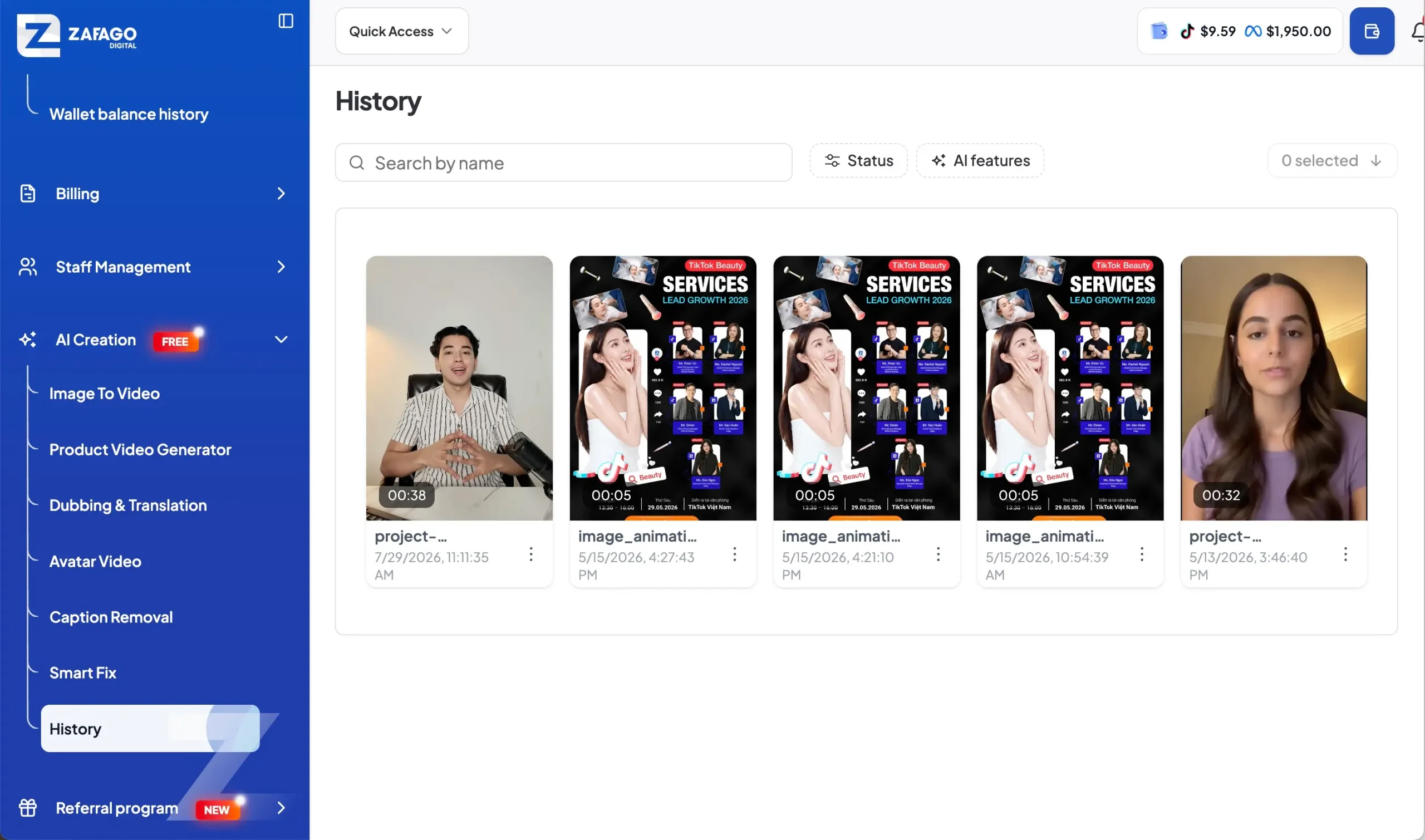Expand Referral program chevron
The image size is (1425, 840).
(x=281, y=808)
